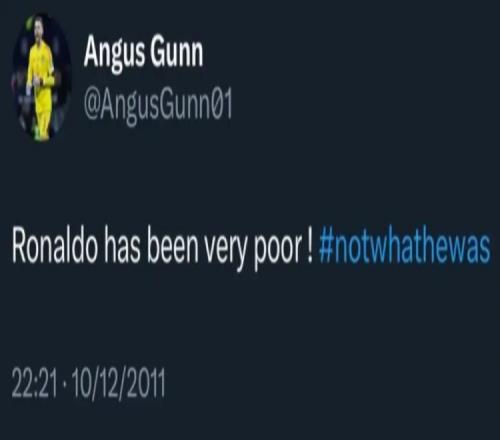The image size is (500, 440).
Task: Open Angus Gunn's circular profile picture
Action: coord(41,78)
